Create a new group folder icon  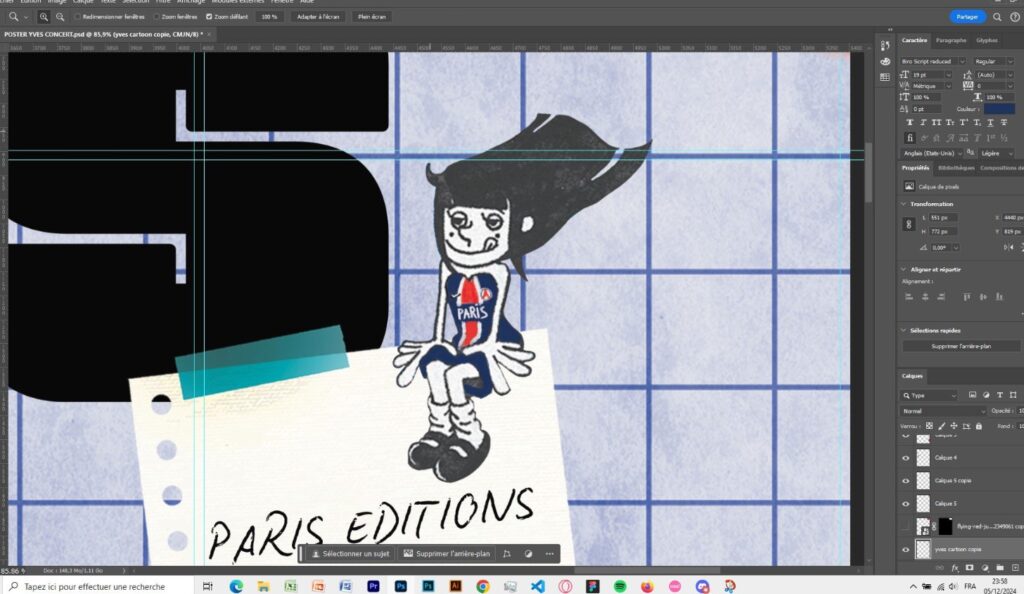[x=1000, y=568]
